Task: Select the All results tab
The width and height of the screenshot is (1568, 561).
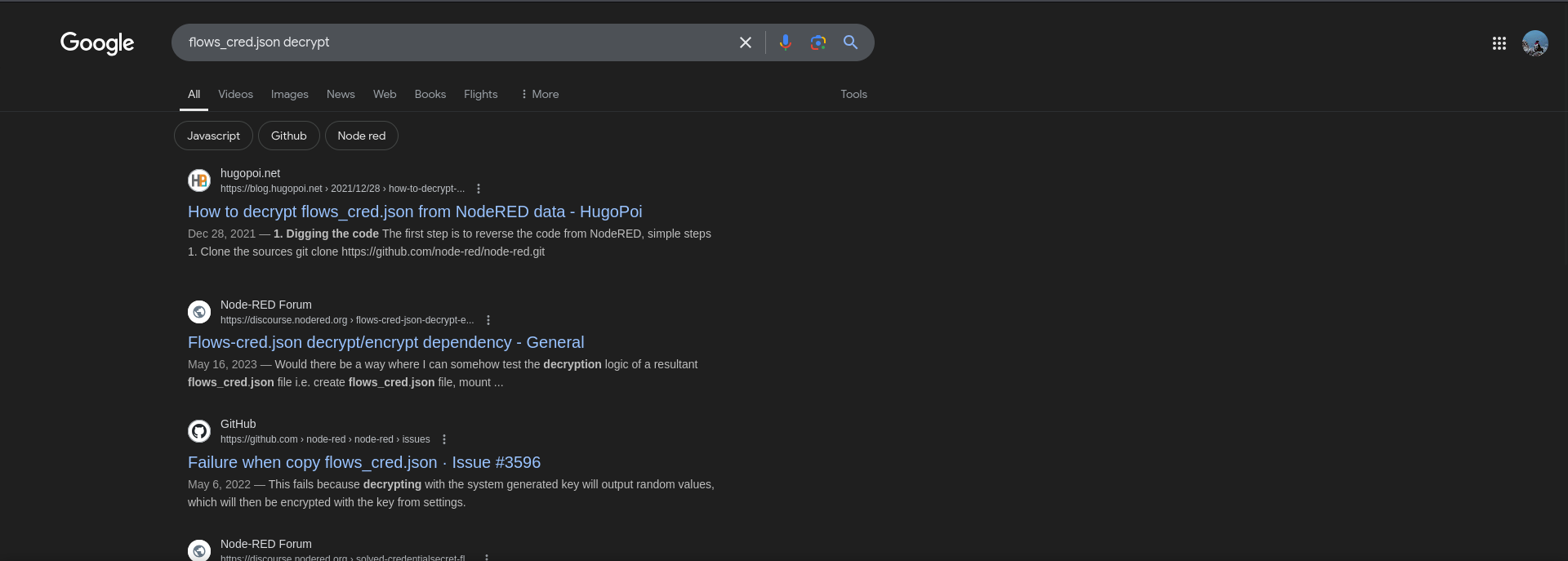Action: click(194, 94)
